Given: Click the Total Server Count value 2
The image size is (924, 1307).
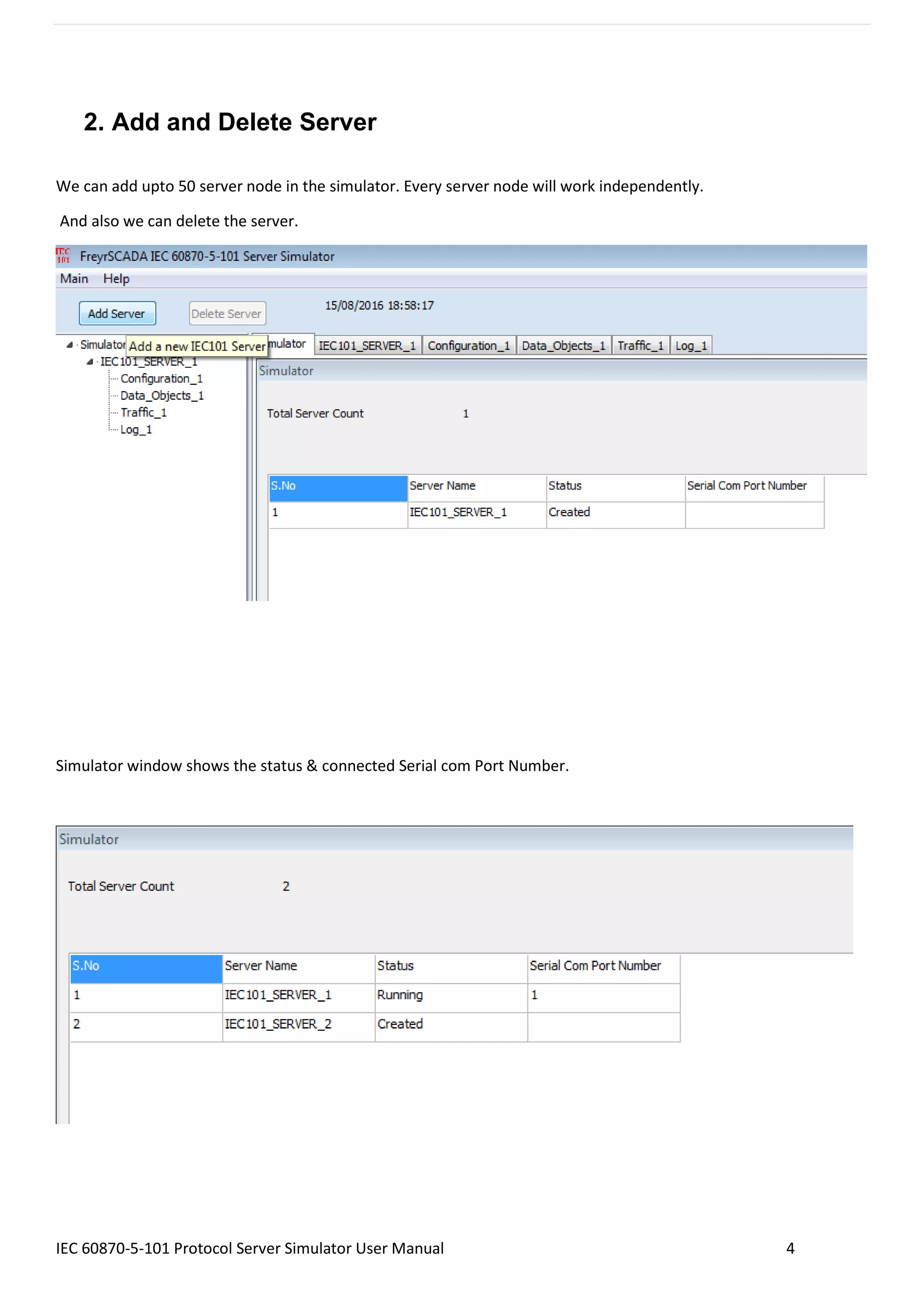Looking at the screenshot, I should (x=286, y=886).
